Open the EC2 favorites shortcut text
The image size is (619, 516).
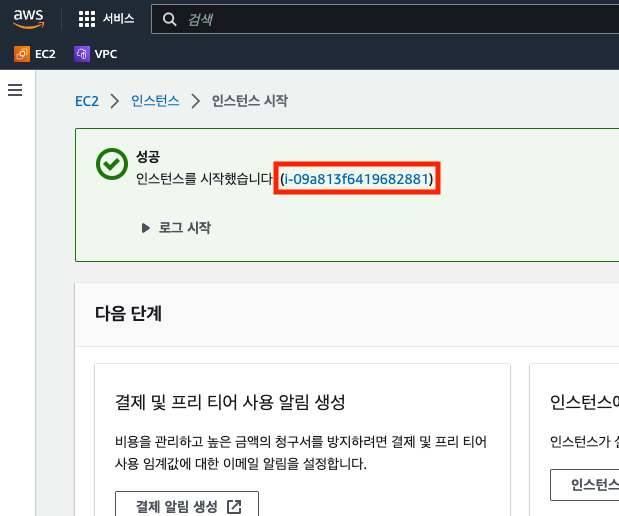[x=45, y=54]
